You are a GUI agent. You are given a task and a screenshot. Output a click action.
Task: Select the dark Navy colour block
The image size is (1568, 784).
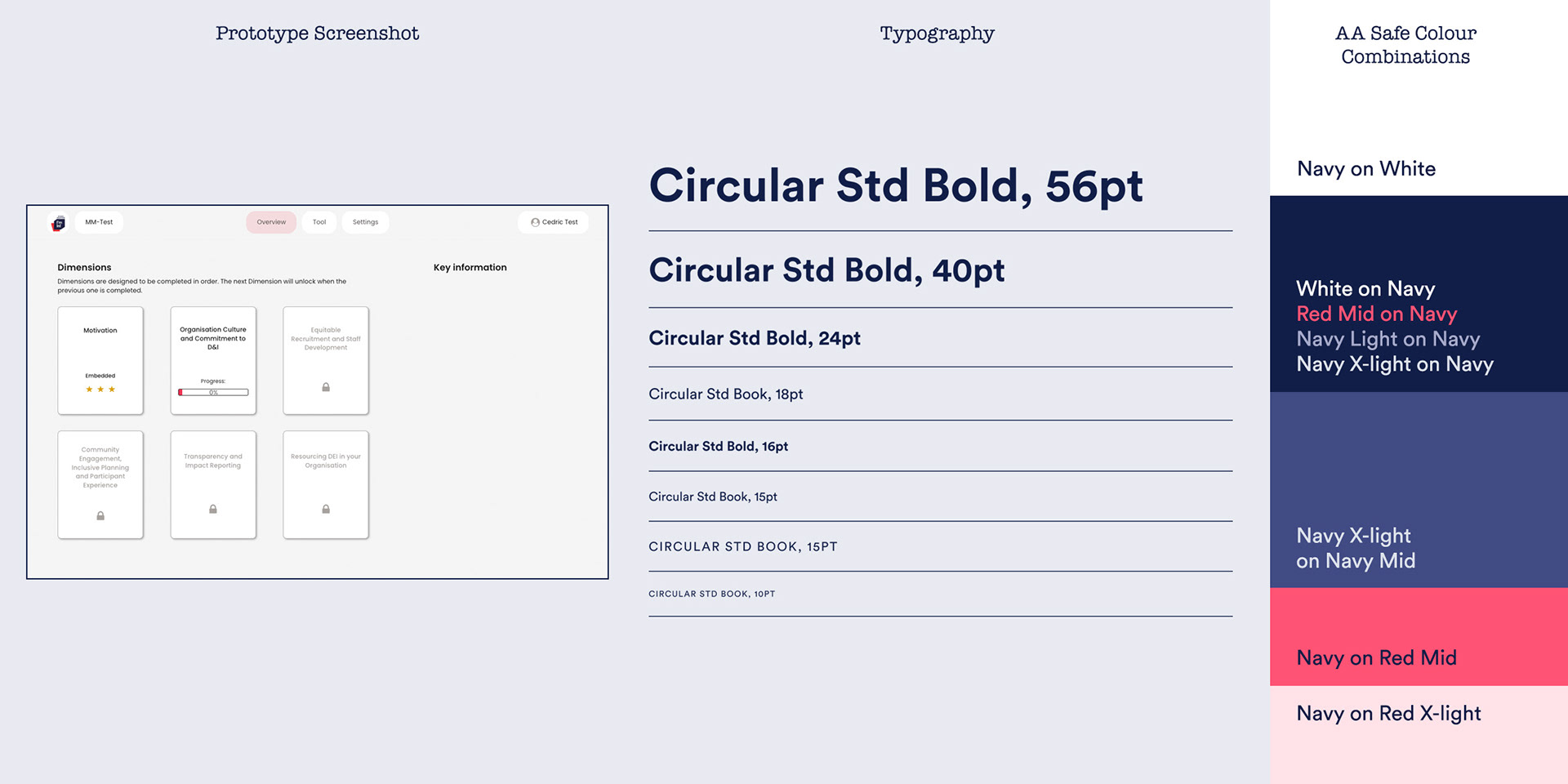pyautogui.click(x=1419, y=294)
